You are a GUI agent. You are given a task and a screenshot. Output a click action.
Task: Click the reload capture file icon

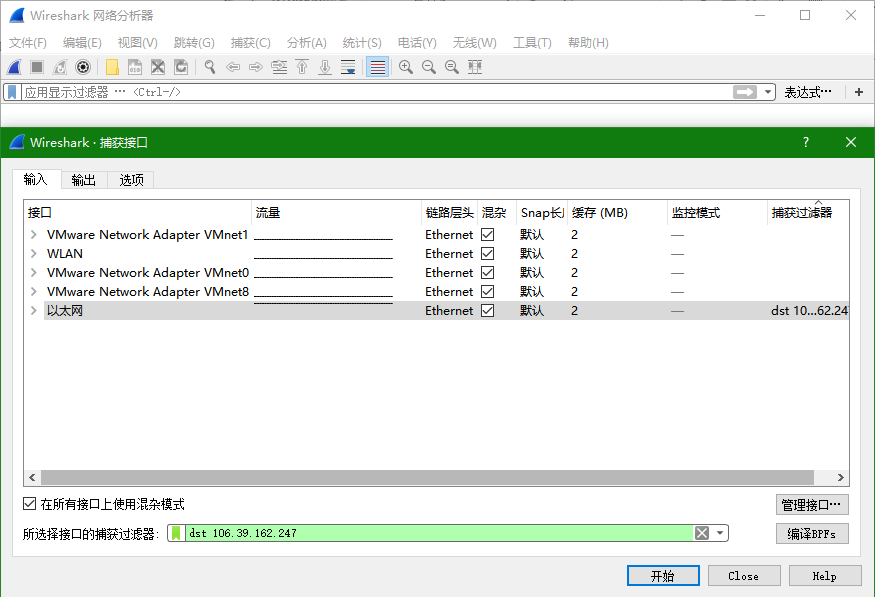coord(181,68)
